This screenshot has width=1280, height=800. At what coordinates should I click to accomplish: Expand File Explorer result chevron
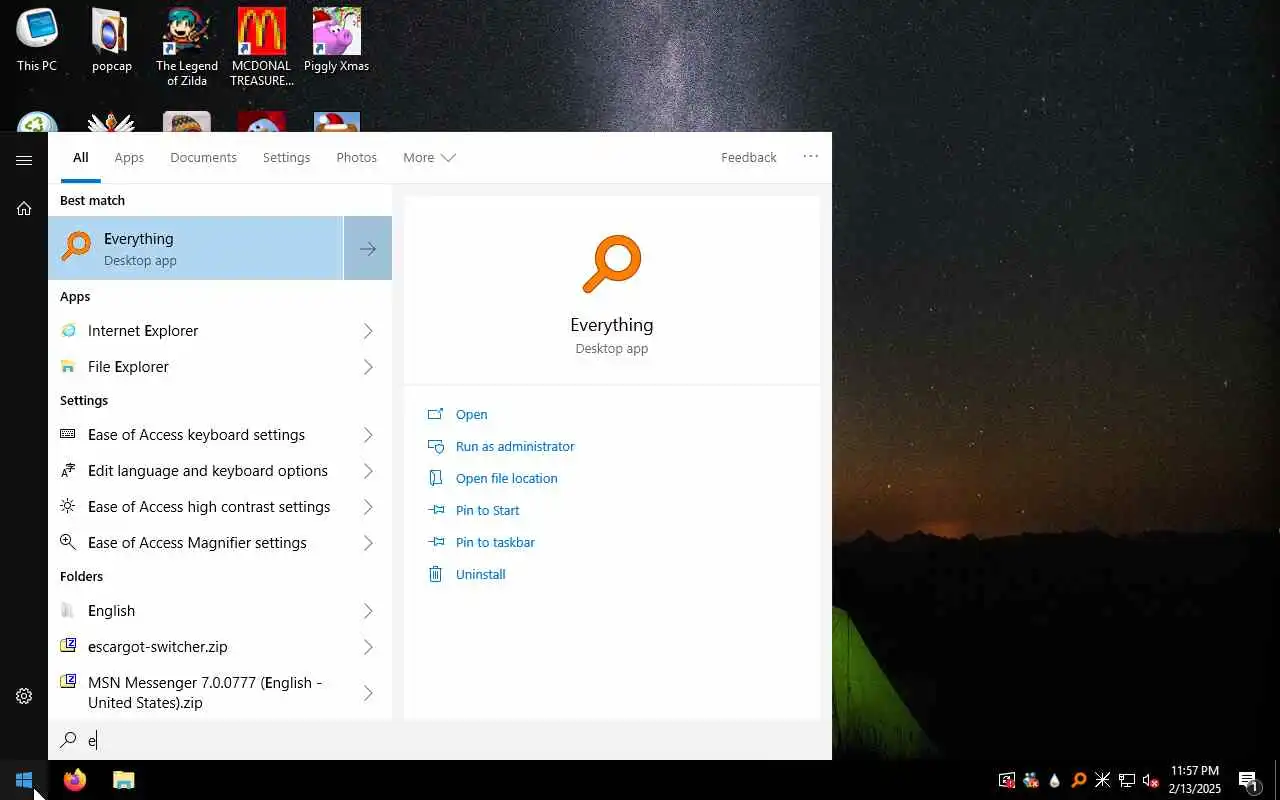click(x=368, y=367)
